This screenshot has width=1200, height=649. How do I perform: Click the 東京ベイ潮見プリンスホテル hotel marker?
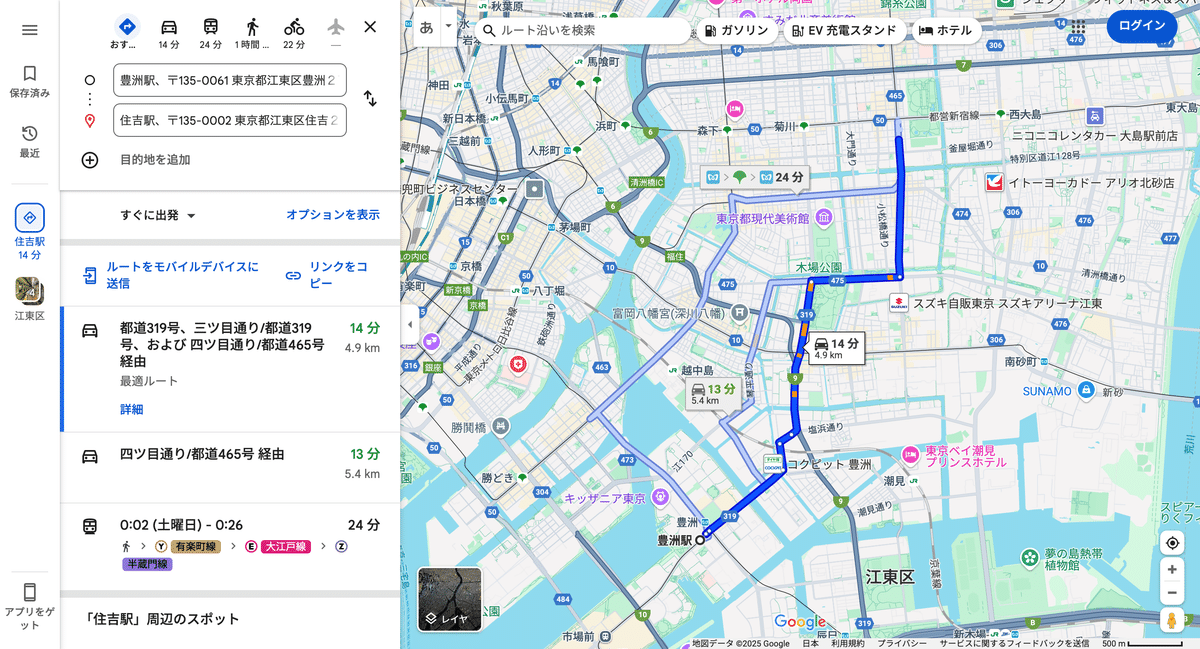coord(911,455)
